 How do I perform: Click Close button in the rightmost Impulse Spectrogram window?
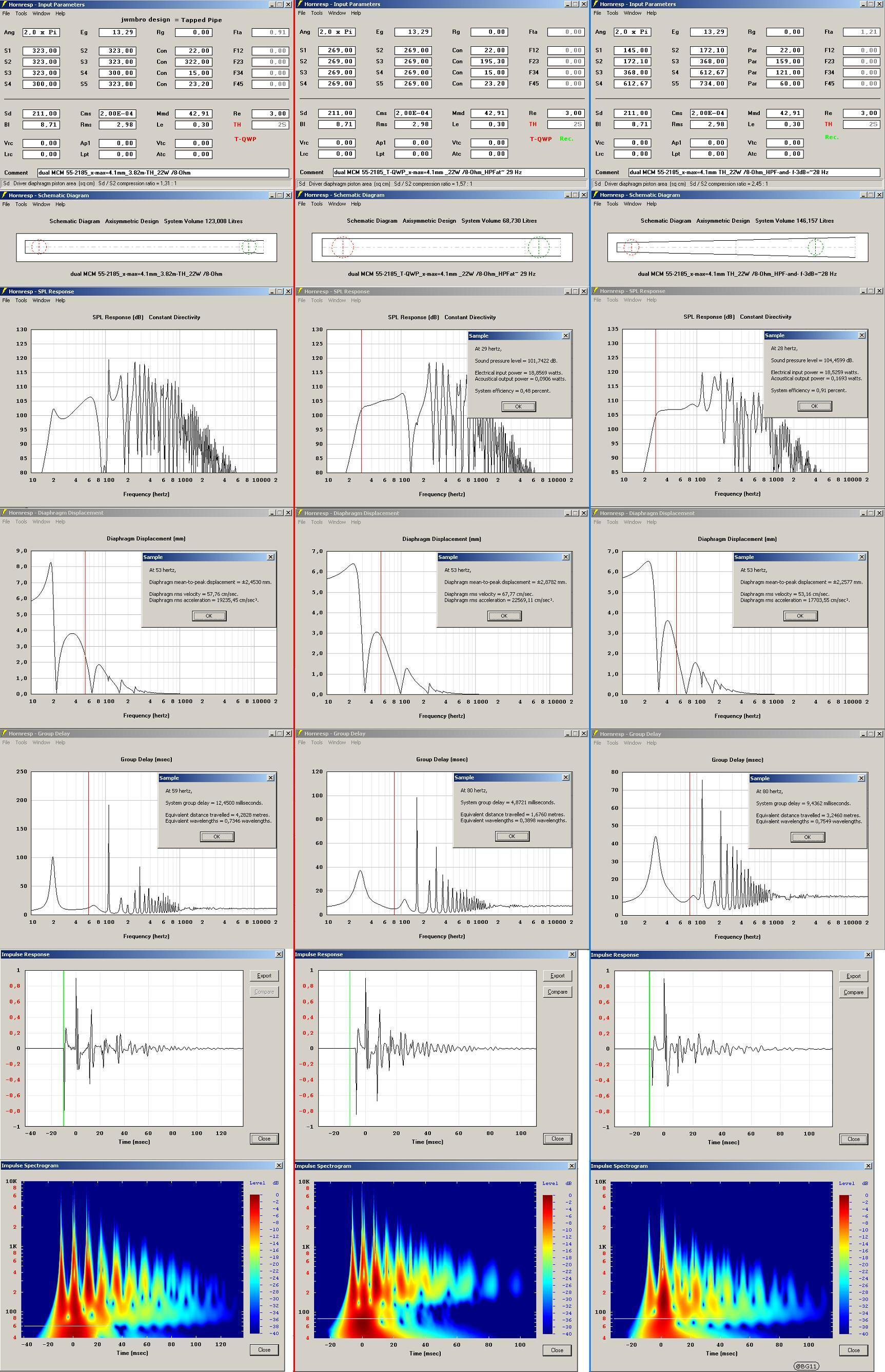point(853,1350)
